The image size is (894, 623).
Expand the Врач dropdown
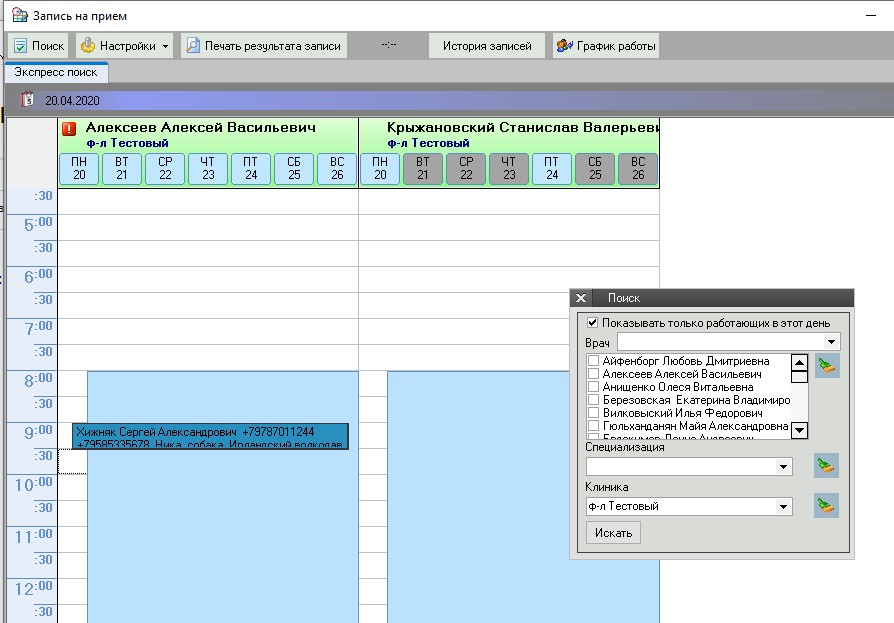[831, 342]
